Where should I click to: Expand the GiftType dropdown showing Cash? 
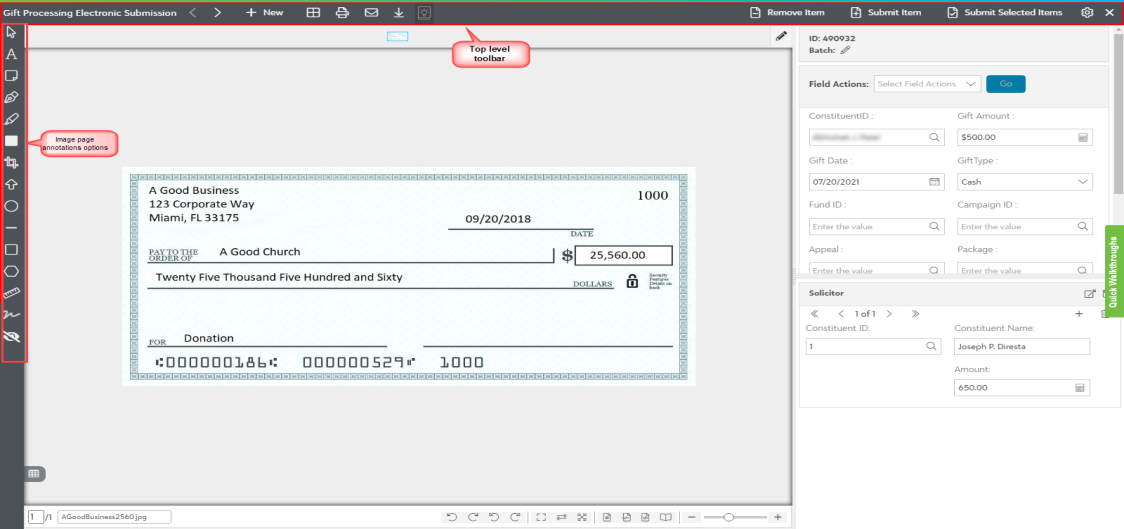pyautogui.click(x=1024, y=182)
